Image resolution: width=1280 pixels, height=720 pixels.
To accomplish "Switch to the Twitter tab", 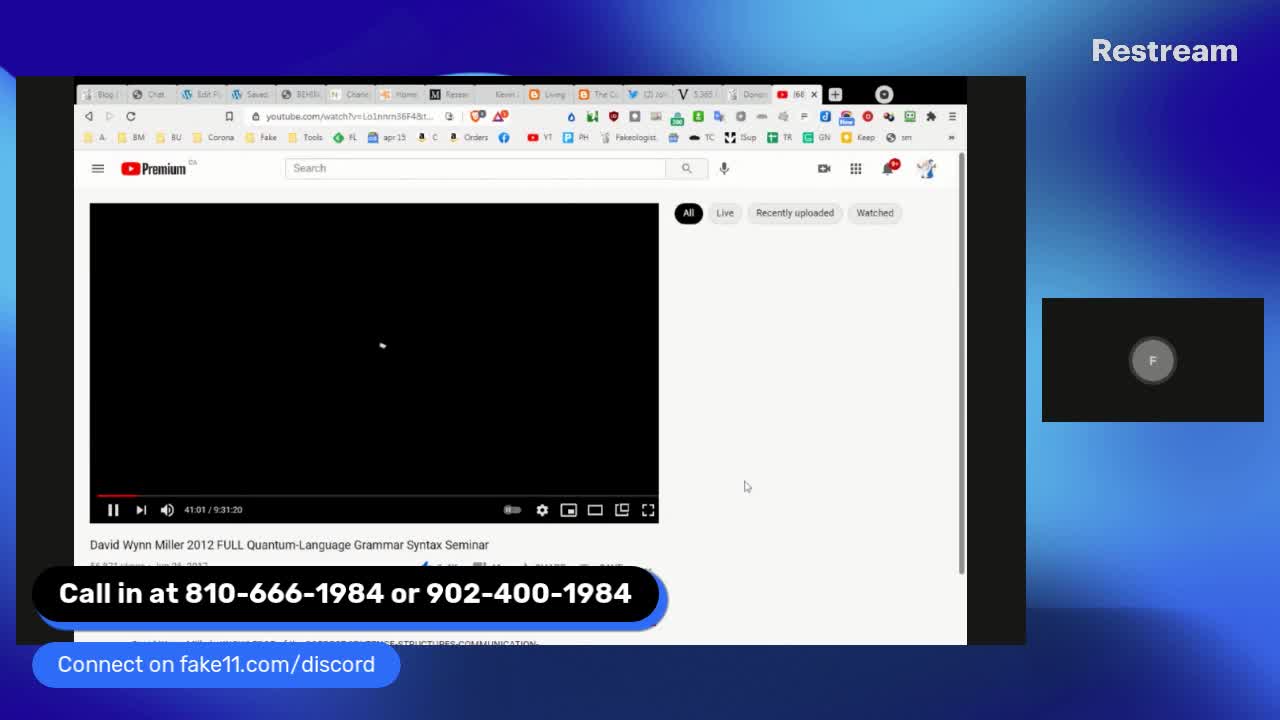I will (x=649, y=94).
